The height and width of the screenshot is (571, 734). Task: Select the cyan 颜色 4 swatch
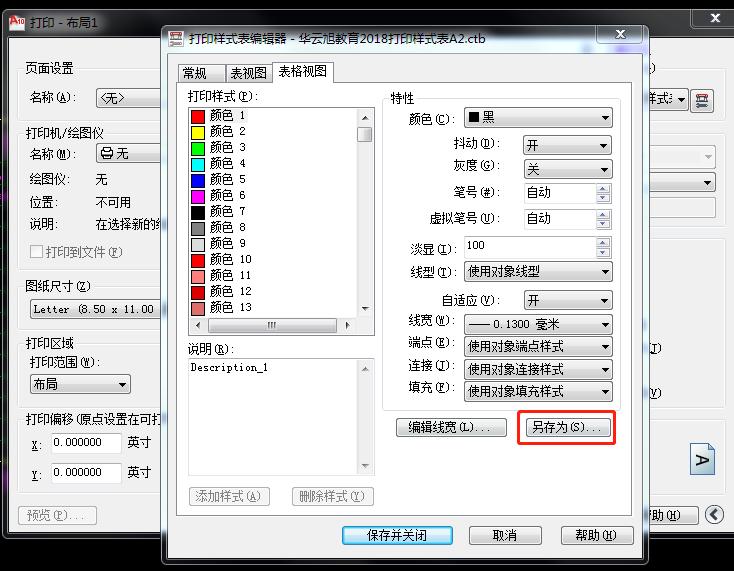point(198,164)
